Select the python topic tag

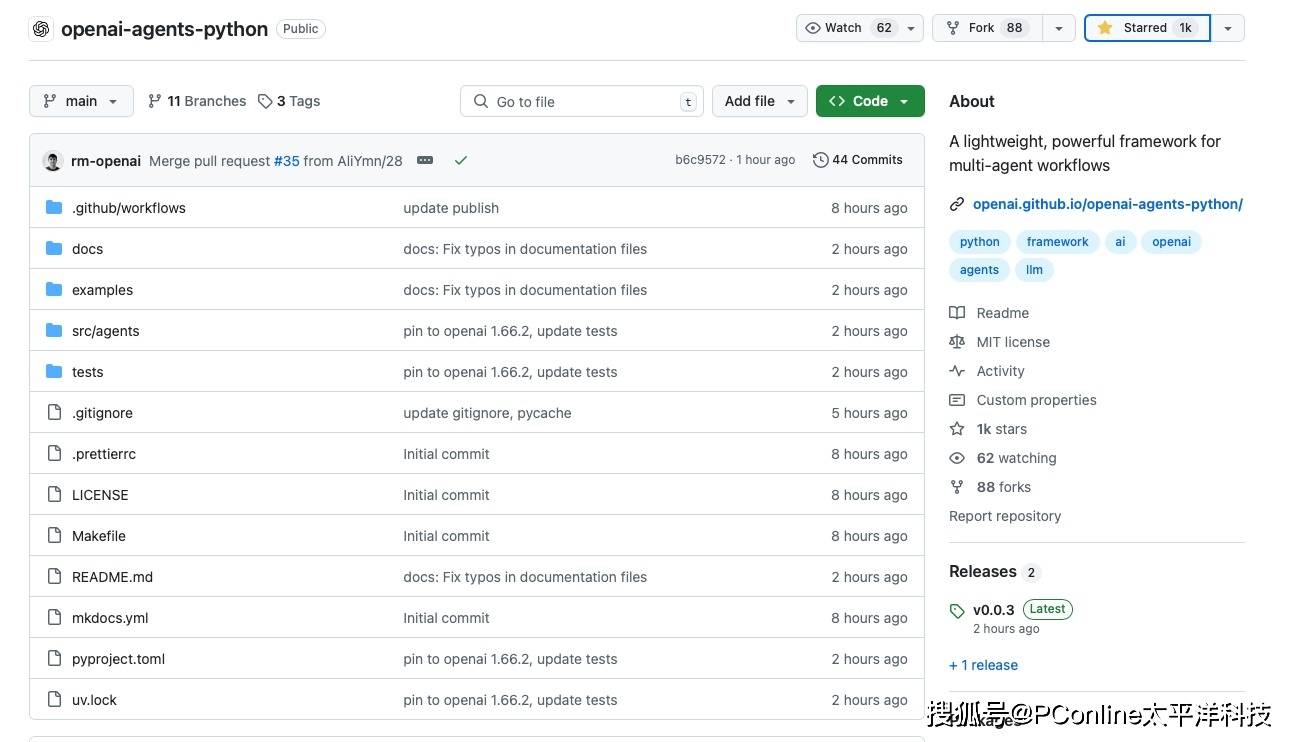pyautogui.click(x=979, y=242)
